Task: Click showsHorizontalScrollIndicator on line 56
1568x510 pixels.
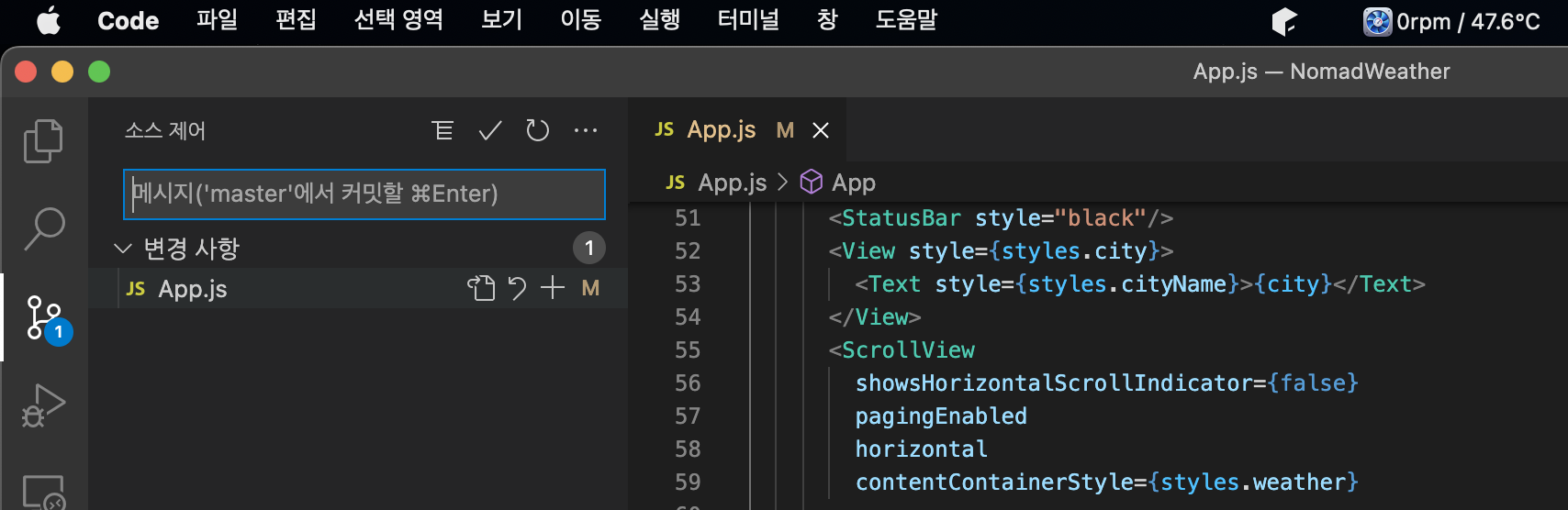Action: coord(1054,382)
